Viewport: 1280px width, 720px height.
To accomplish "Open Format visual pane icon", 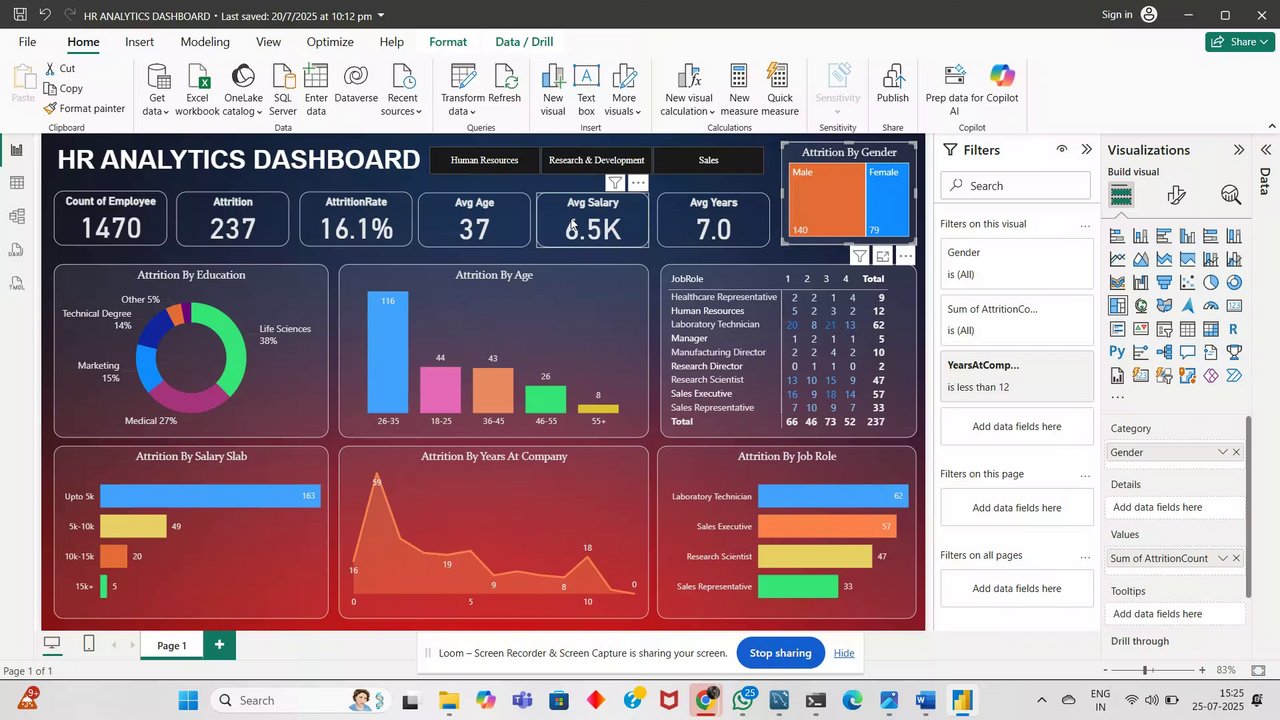I will click(1176, 195).
